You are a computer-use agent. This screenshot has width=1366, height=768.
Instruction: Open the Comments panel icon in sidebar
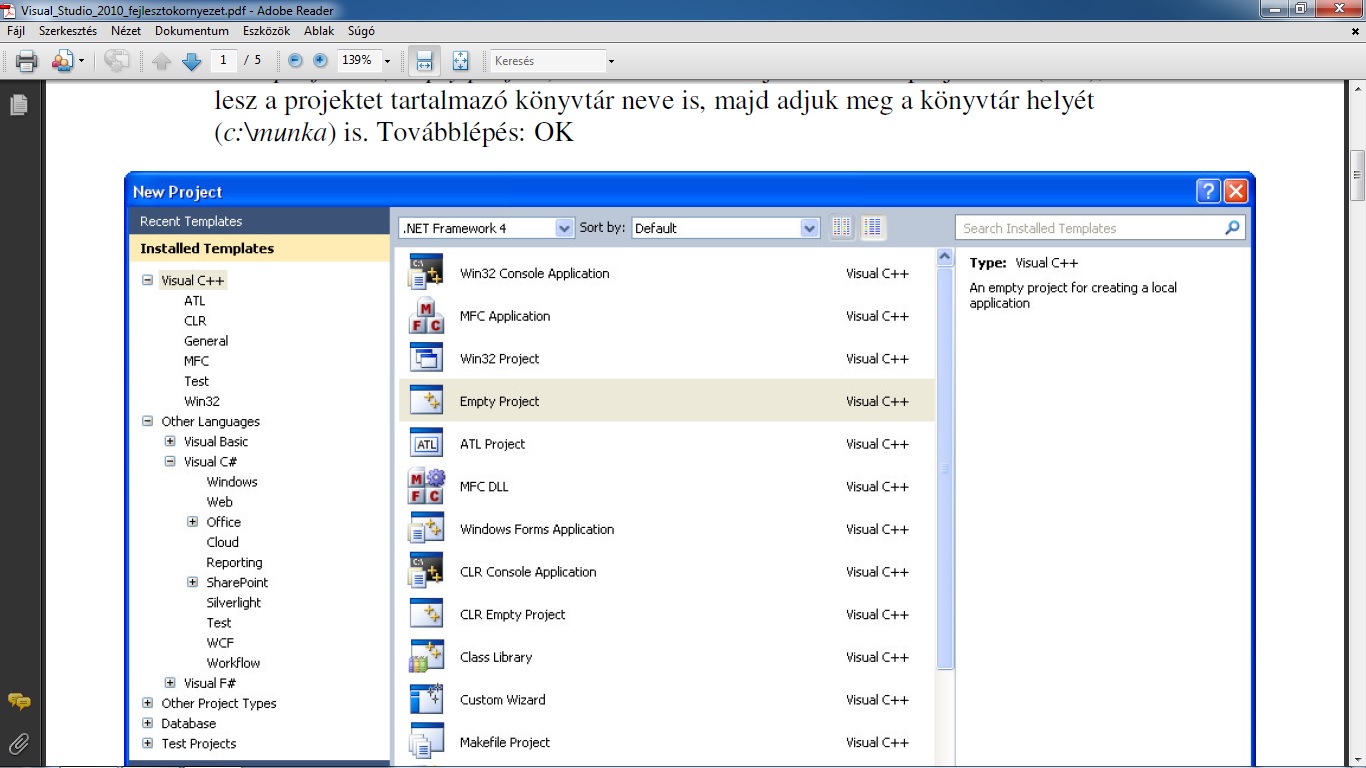point(18,702)
